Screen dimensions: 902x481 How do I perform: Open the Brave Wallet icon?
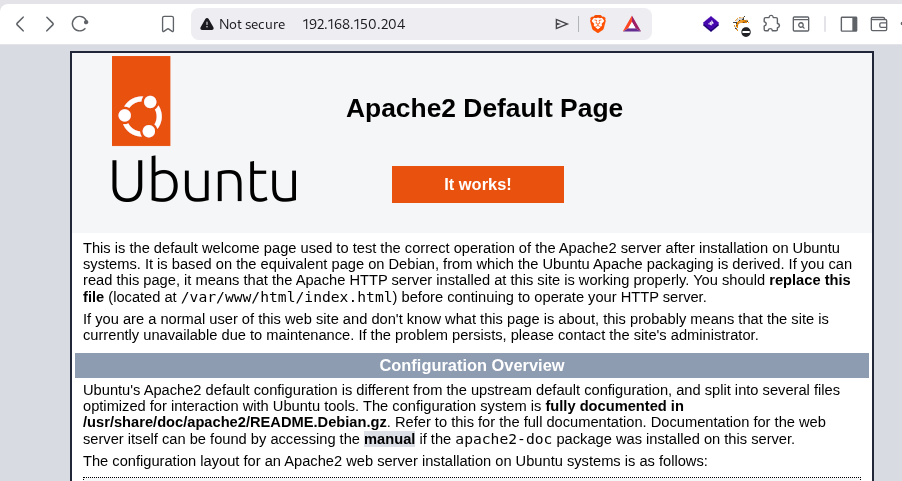click(878, 24)
